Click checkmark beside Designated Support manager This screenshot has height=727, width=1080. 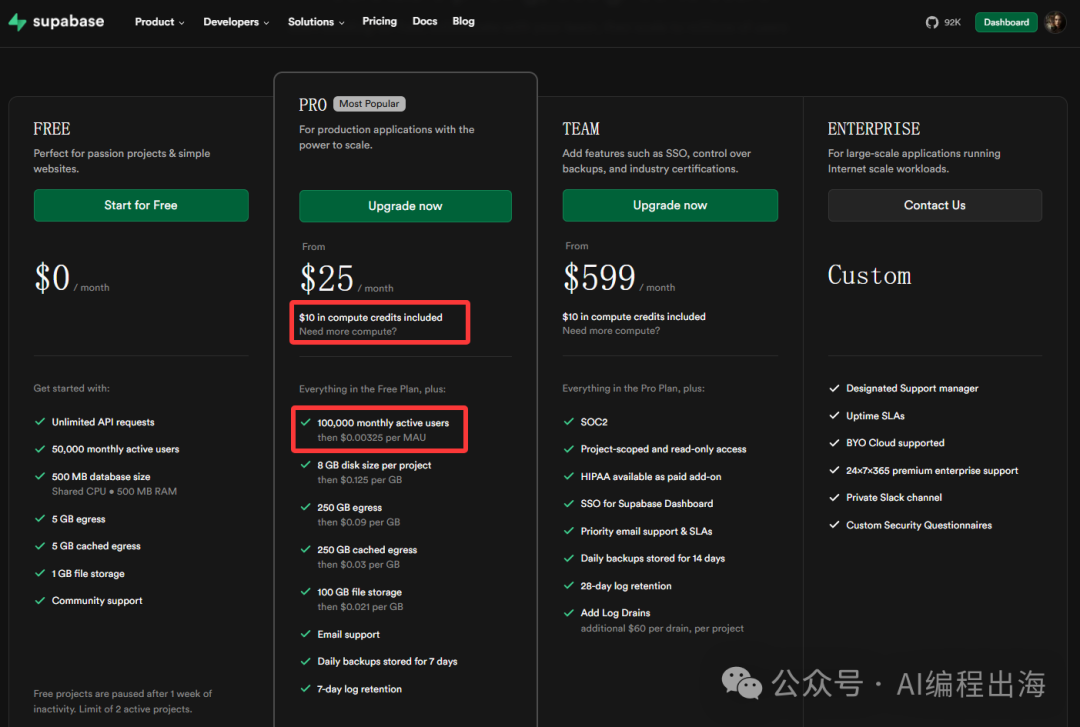click(835, 388)
